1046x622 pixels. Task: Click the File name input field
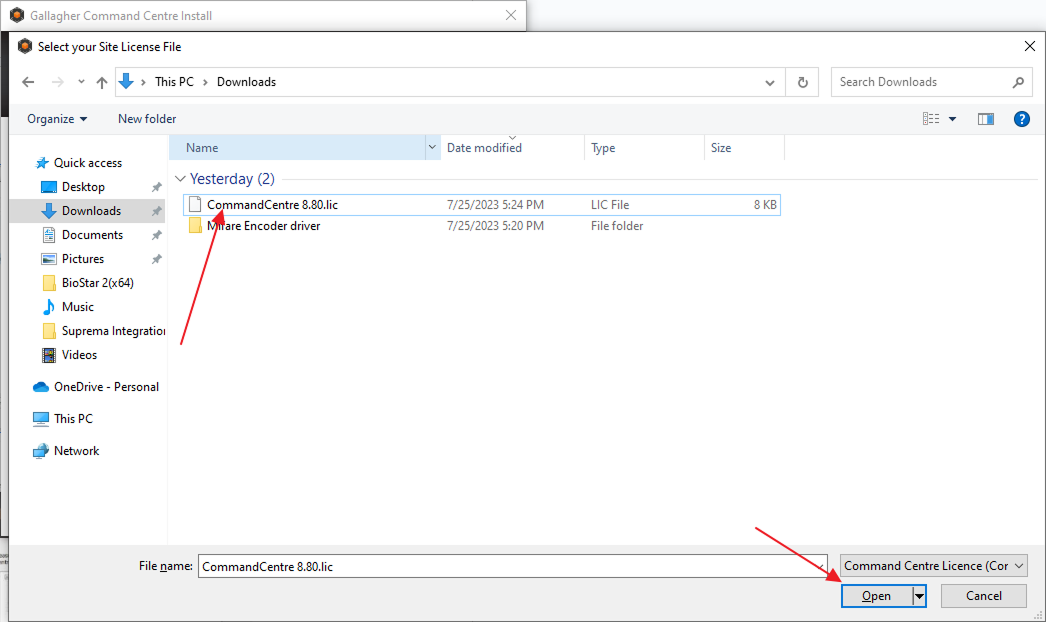[510, 566]
